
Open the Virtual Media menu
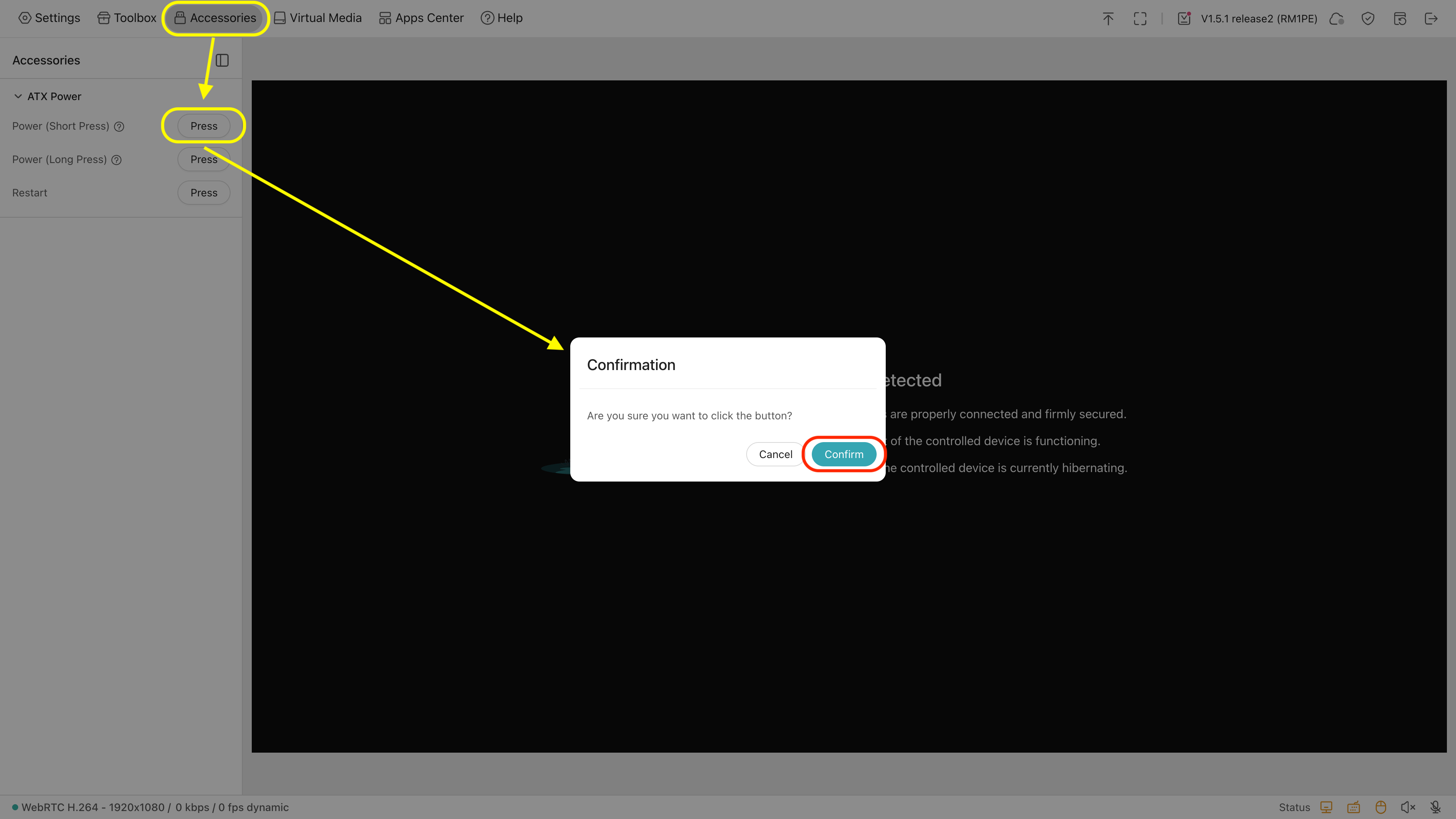(x=318, y=18)
